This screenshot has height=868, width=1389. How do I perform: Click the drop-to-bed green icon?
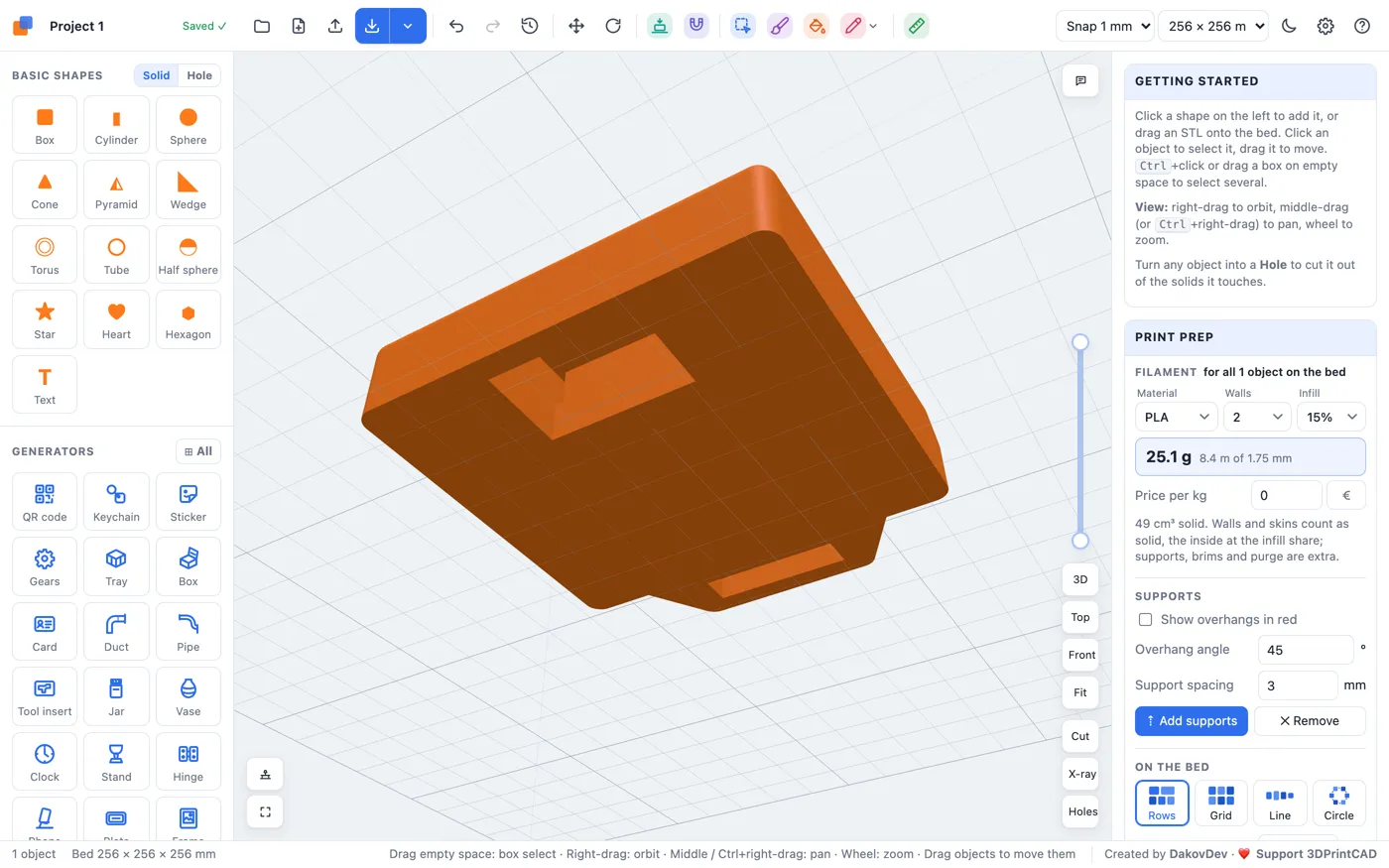pos(660,26)
